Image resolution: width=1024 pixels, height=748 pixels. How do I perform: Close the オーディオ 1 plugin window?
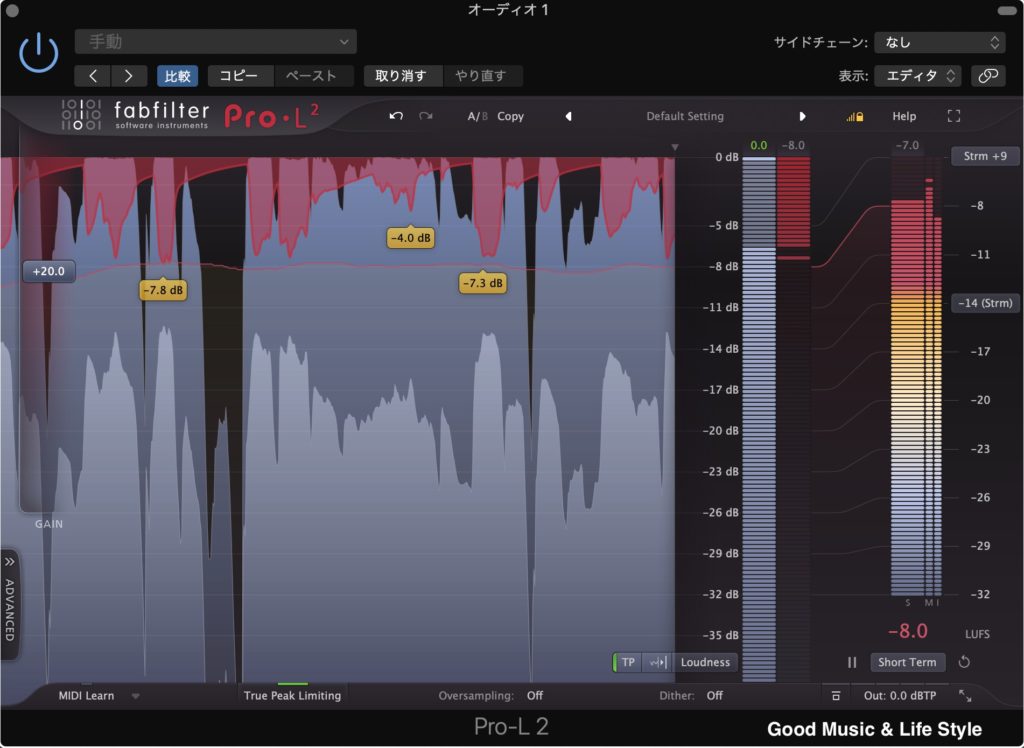click(x=11, y=10)
